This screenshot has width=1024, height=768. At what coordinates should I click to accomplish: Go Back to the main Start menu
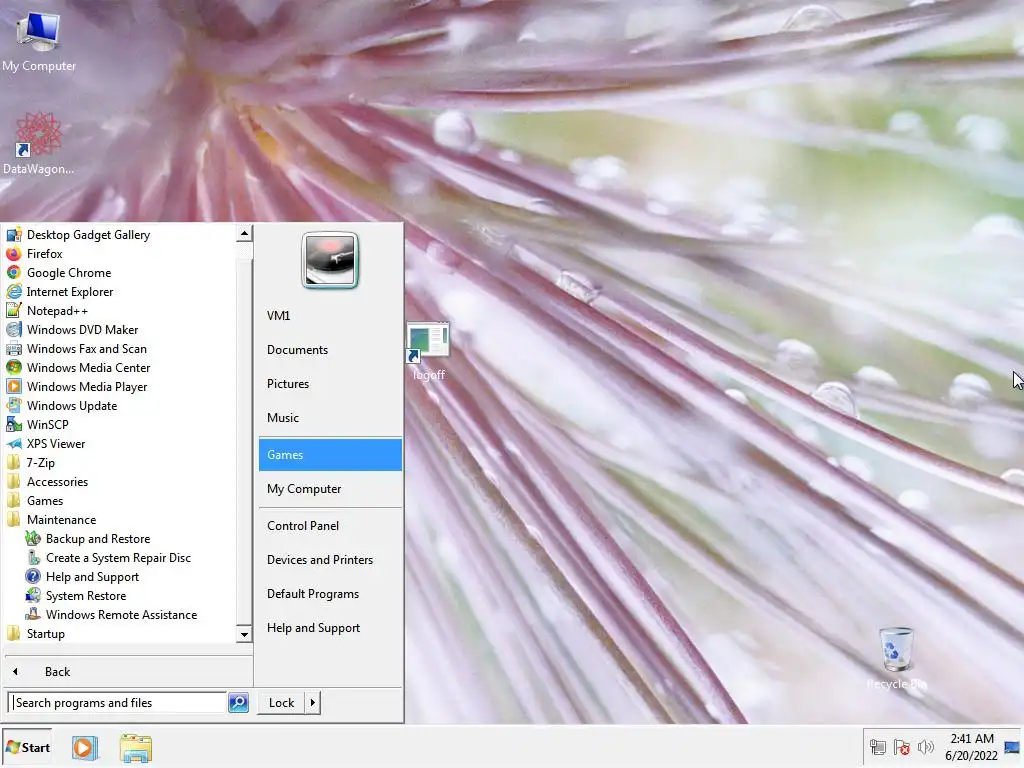pos(57,671)
